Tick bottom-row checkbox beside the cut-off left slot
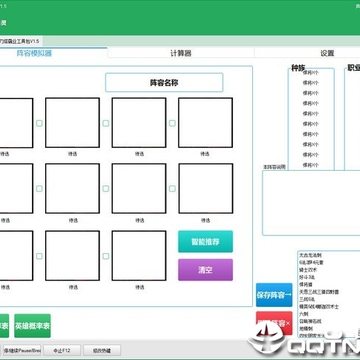Image resolution: width=360 pixels, height=360 pixels. click(39, 256)
